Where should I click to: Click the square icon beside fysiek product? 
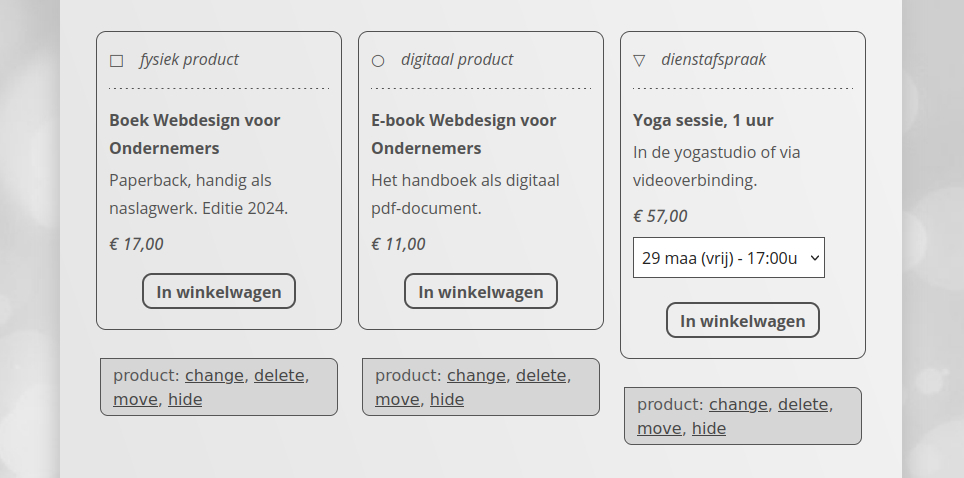coord(116,60)
